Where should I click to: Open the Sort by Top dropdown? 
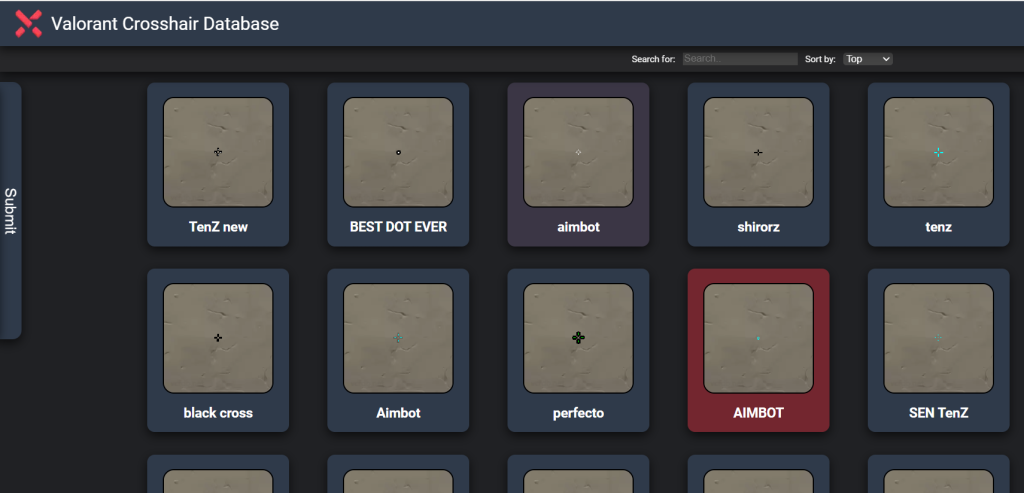coord(867,59)
